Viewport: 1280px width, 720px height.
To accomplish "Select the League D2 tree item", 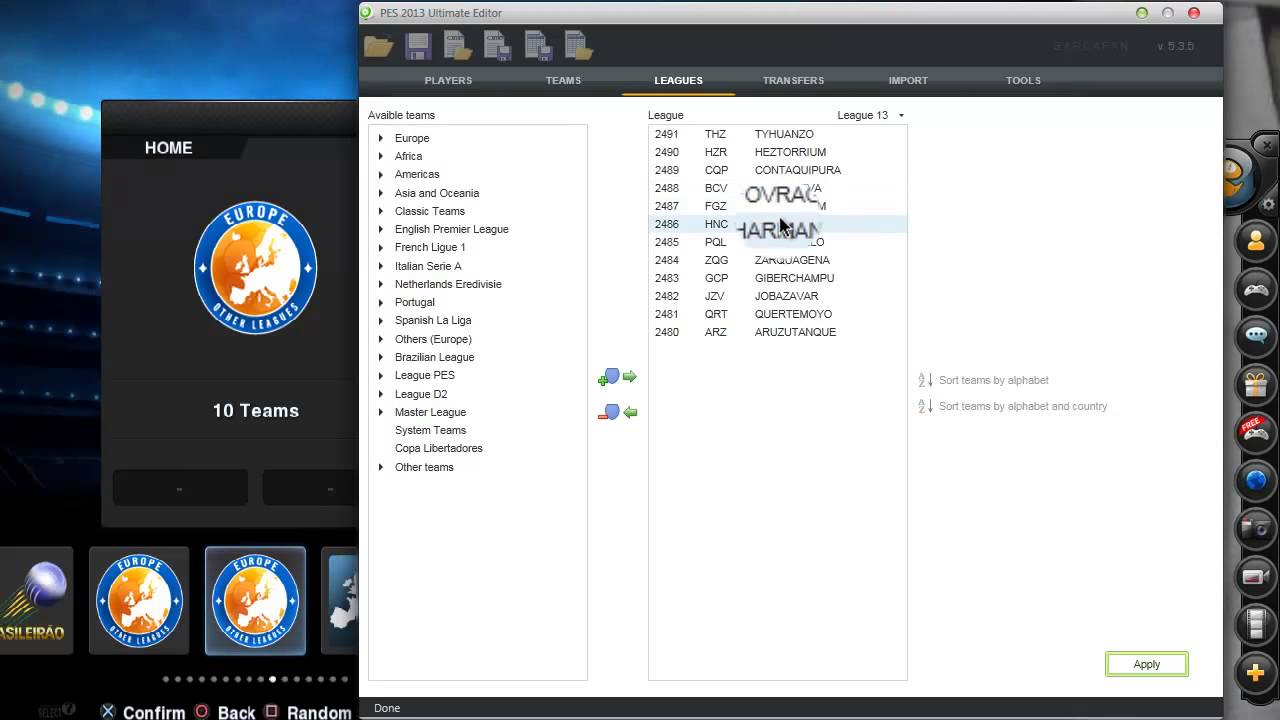I will (421, 394).
